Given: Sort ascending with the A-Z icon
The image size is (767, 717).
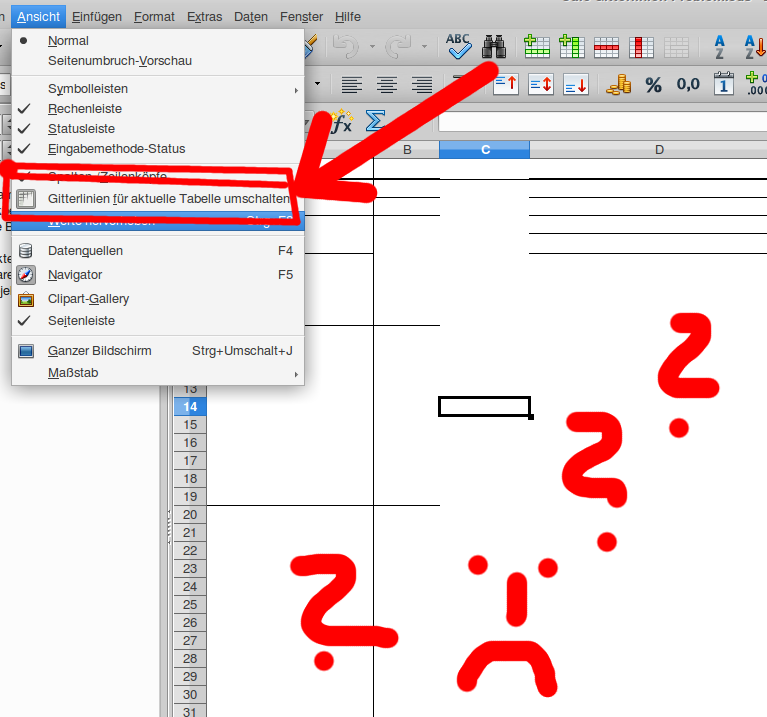Looking at the screenshot, I should 719,46.
